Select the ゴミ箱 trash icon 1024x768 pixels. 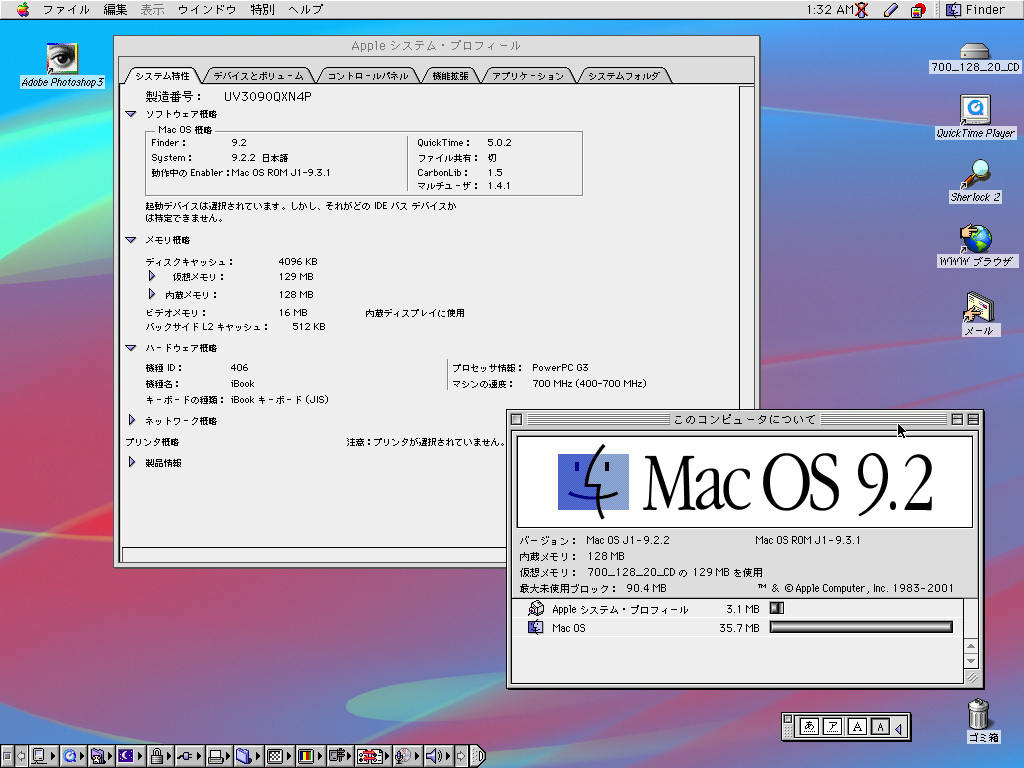point(979,714)
